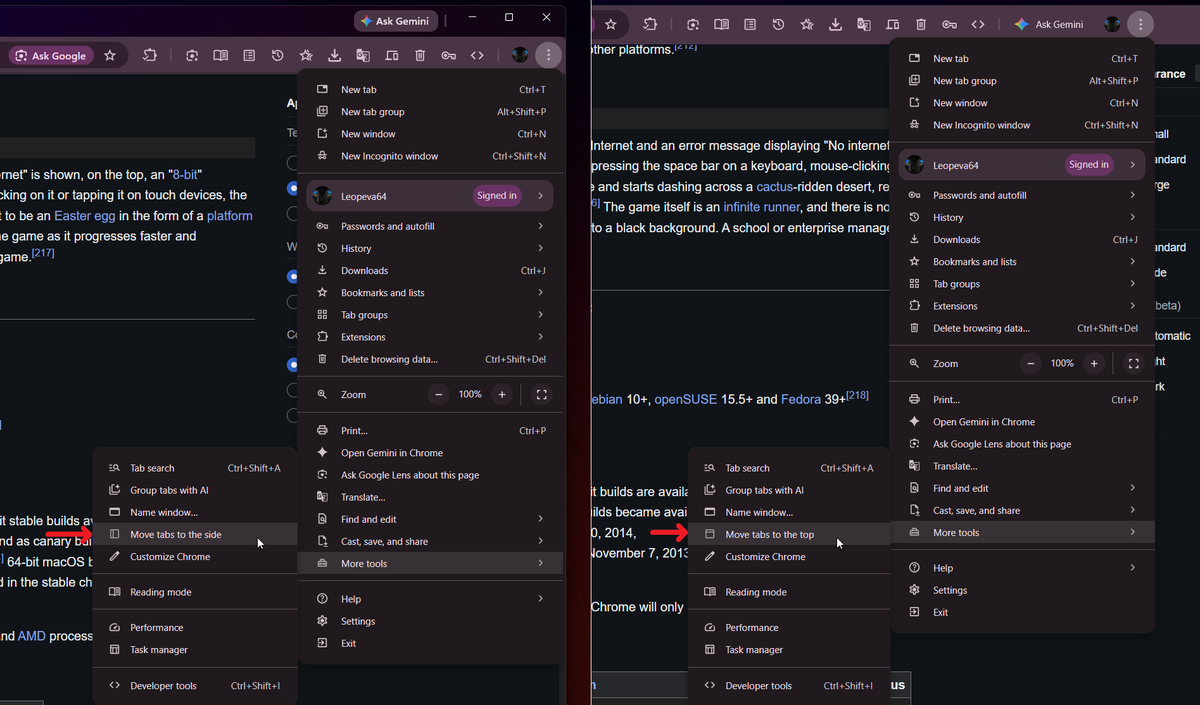Screen dimensions: 1200x705
Task: Expand Tab groups in right menu
Action: [1022, 284]
